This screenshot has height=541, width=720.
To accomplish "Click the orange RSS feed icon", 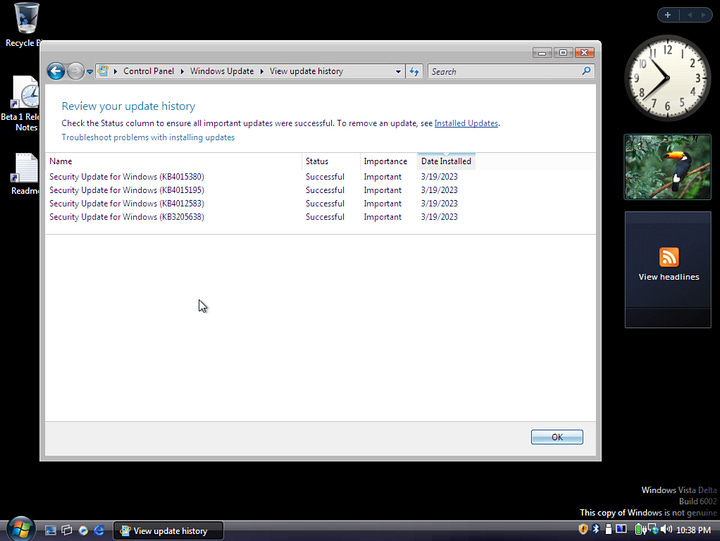I will (x=669, y=257).
